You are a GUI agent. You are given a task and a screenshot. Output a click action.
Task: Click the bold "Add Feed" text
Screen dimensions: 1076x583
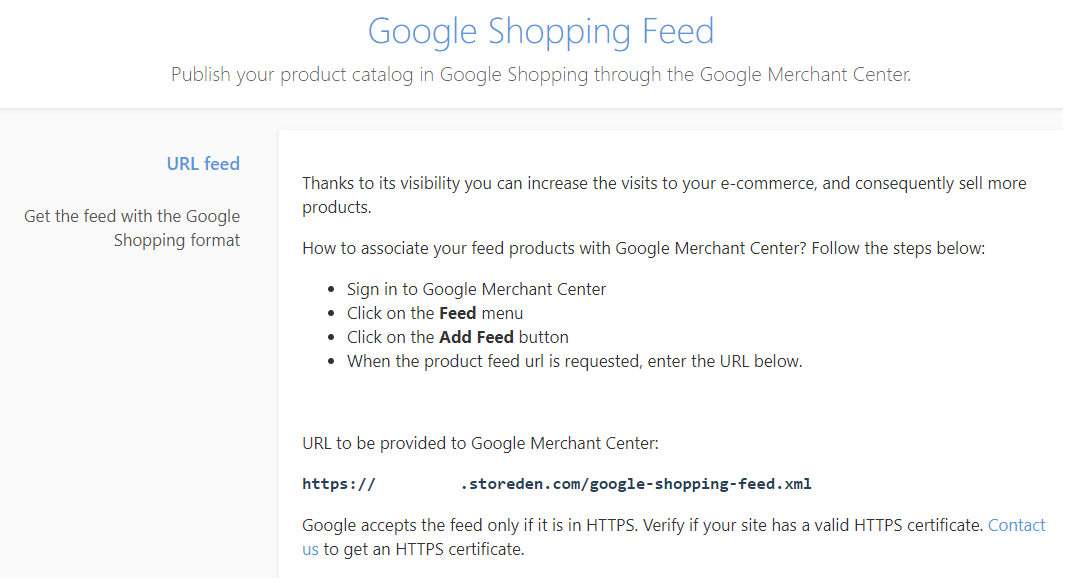click(x=476, y=338)
